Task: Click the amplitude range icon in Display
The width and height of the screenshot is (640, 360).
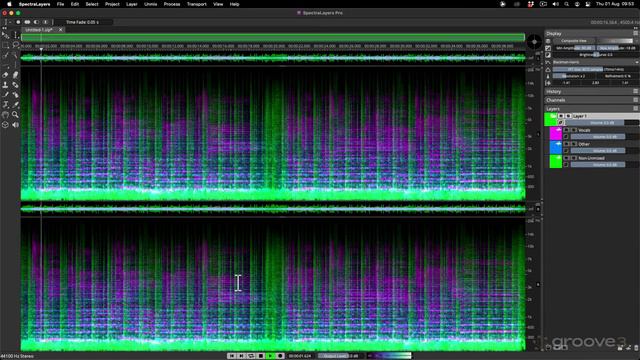Action: [548, 48]
